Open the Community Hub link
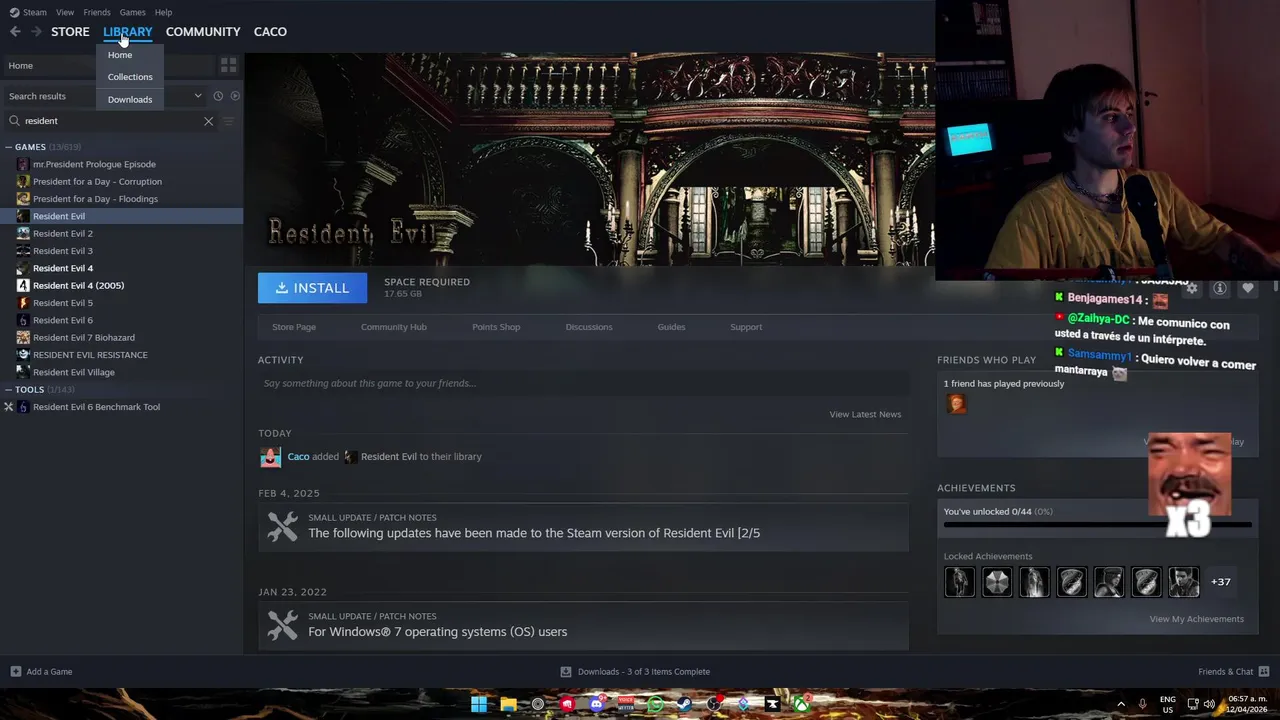The image size is (1280, 720). [394, 327]
